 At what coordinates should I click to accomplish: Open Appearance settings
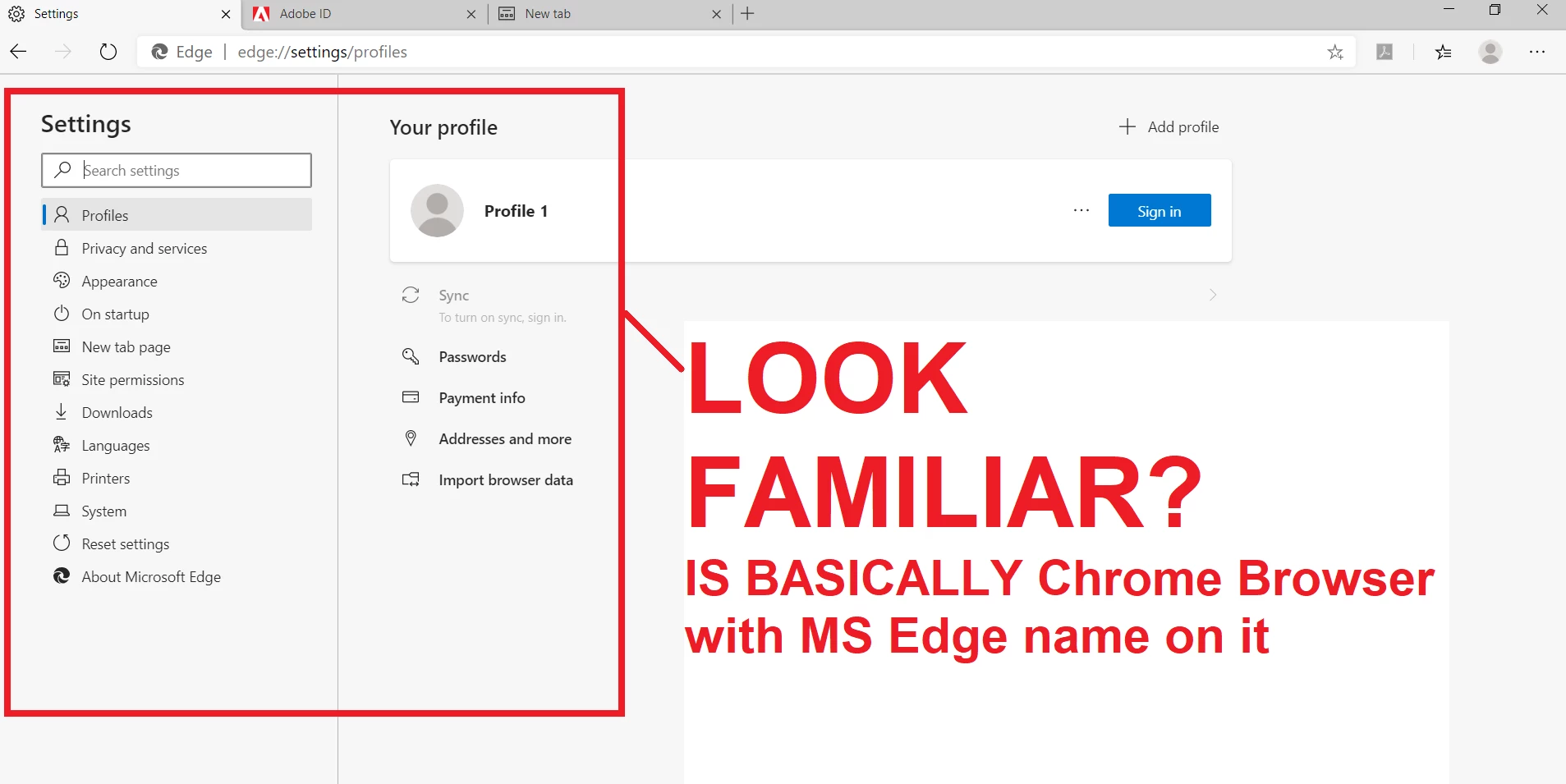(x=177, y=281)
